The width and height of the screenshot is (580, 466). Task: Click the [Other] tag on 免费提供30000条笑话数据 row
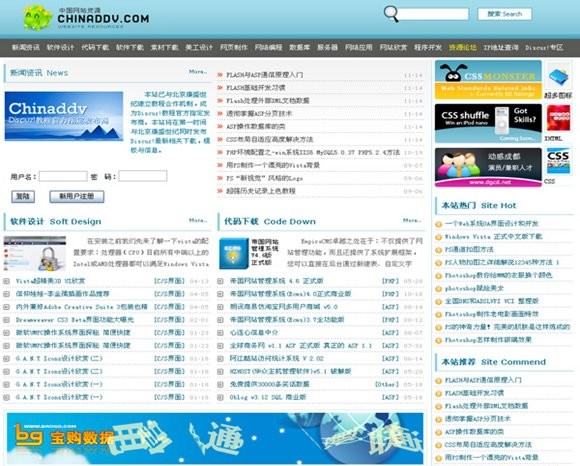(x=387, y=384)
